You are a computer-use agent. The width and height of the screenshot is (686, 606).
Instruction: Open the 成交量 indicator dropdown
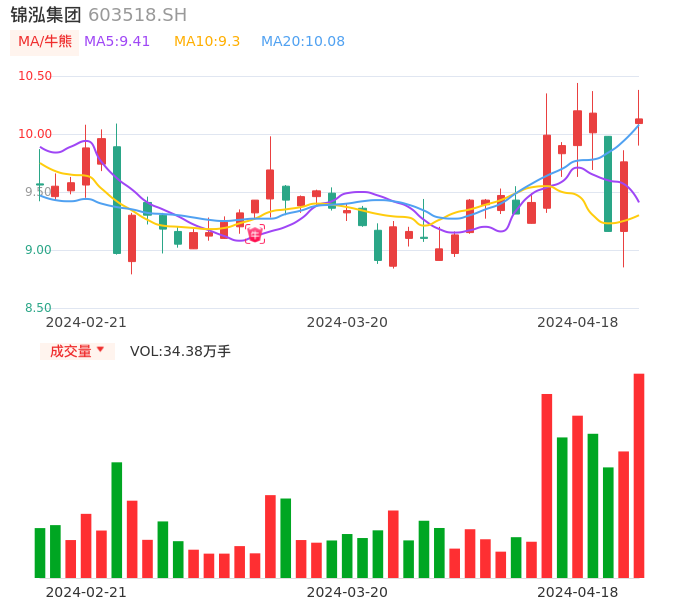pos(77,351)
